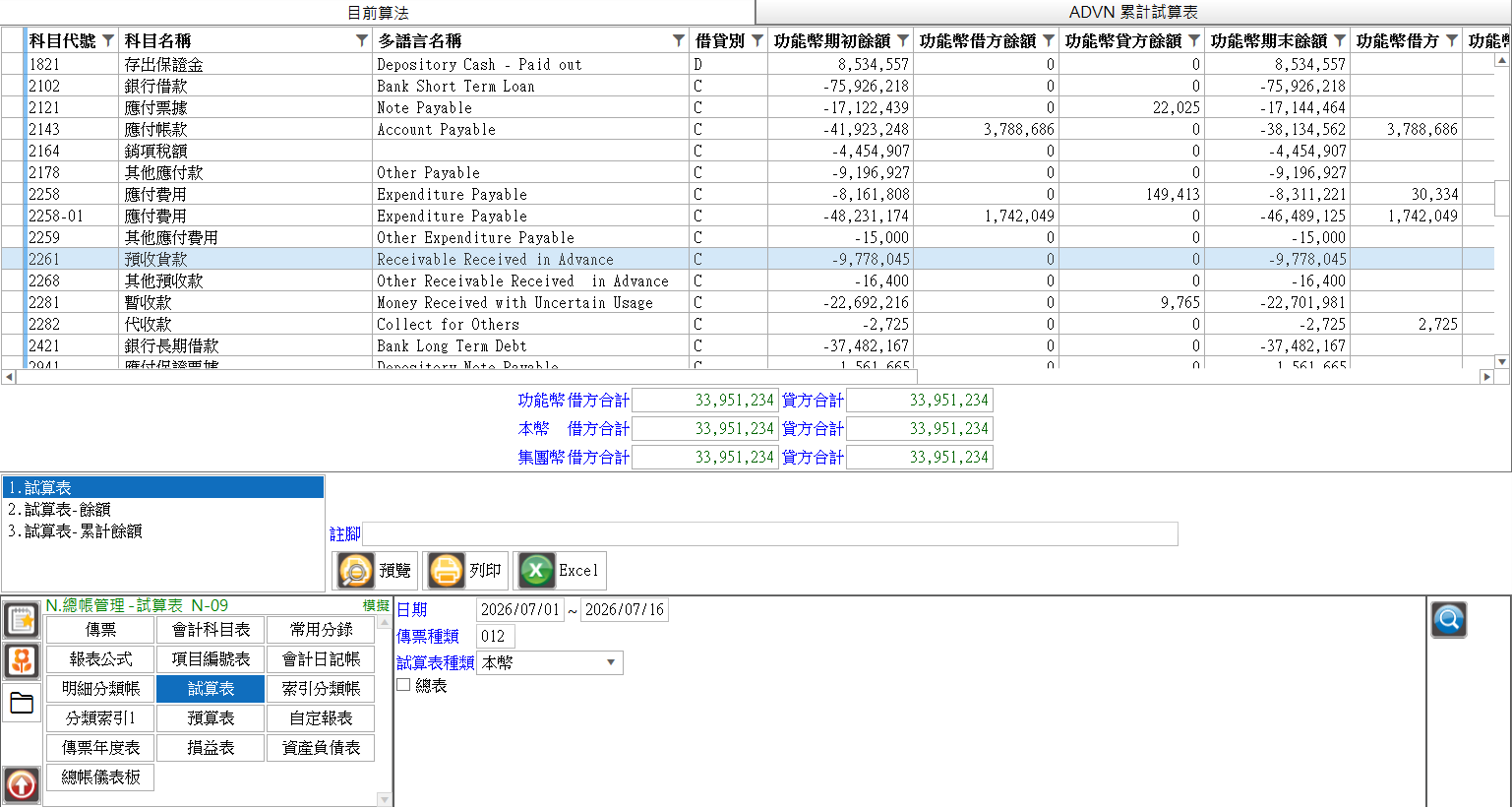Open the 索引分類帳 module button
1512x808 pixels.
[x=321, y=689]
